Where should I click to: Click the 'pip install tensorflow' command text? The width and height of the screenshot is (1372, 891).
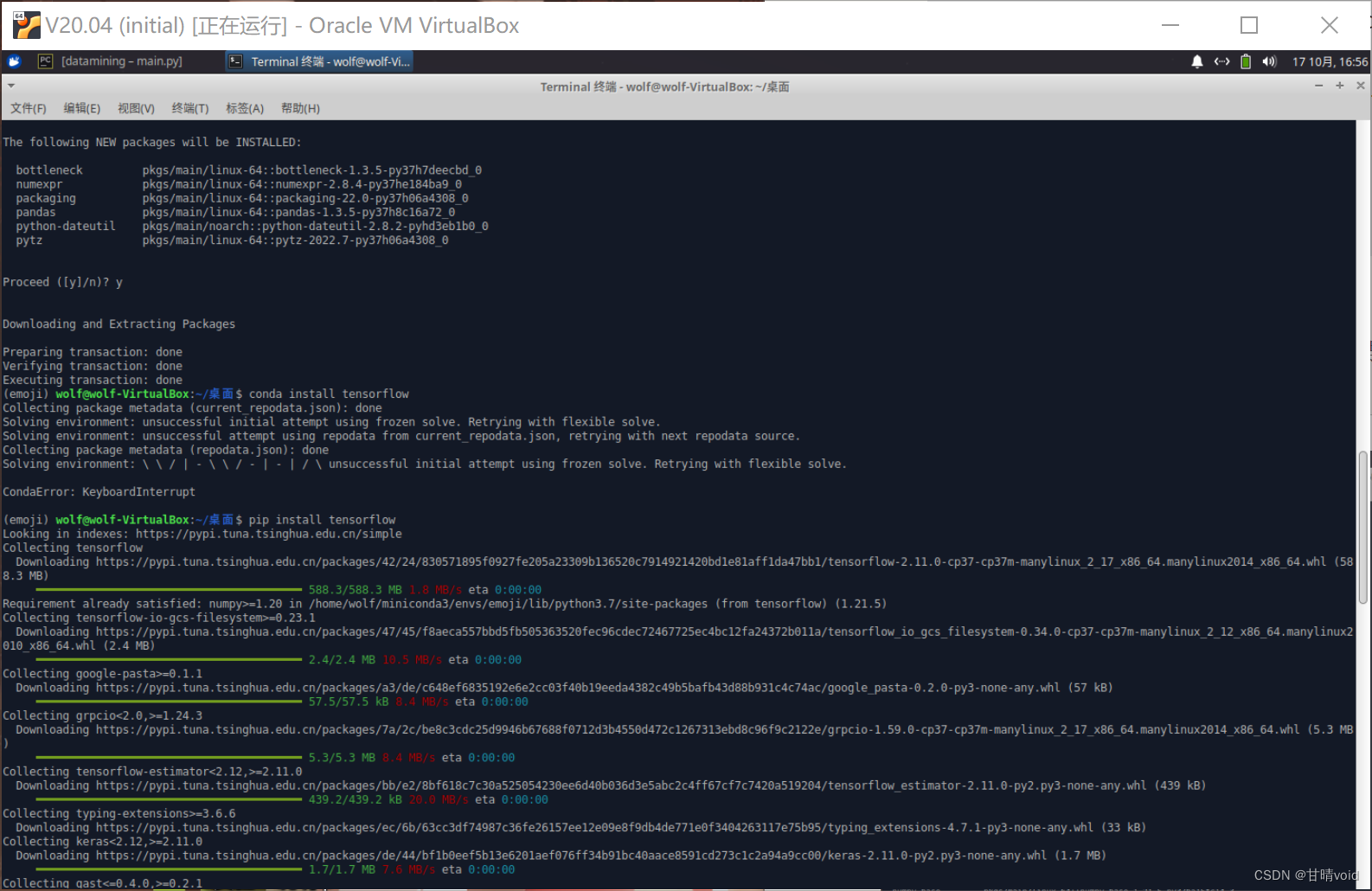(x=322, y=520)
